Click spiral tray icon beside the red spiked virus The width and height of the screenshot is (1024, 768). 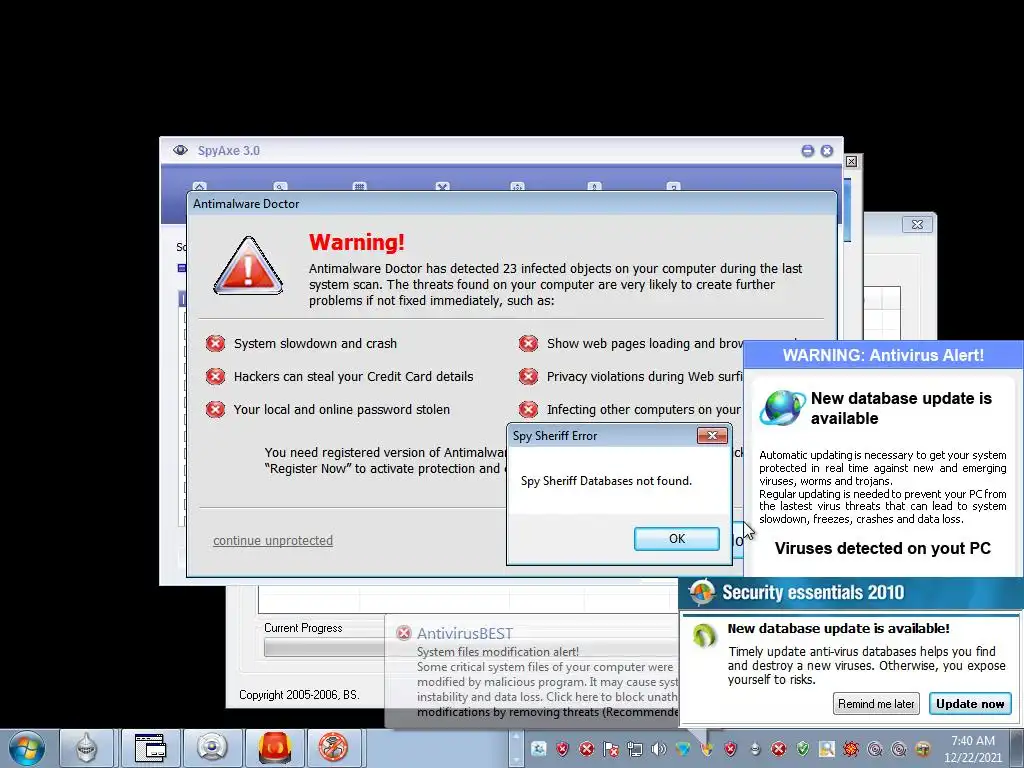tap(875, 749)
